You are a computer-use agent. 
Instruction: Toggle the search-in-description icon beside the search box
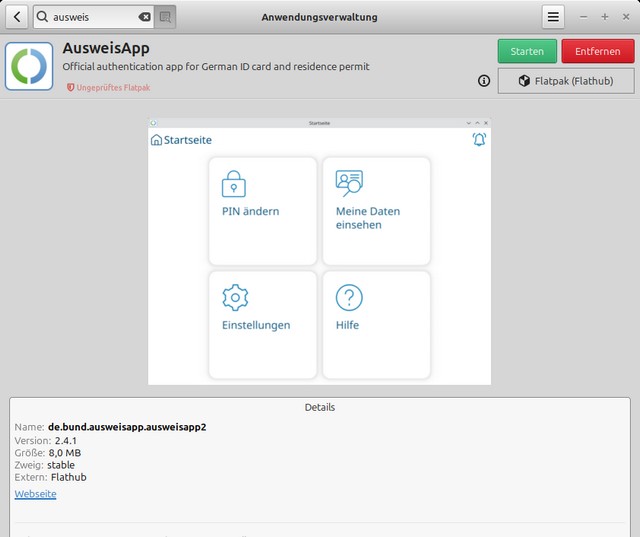point(165,17)
